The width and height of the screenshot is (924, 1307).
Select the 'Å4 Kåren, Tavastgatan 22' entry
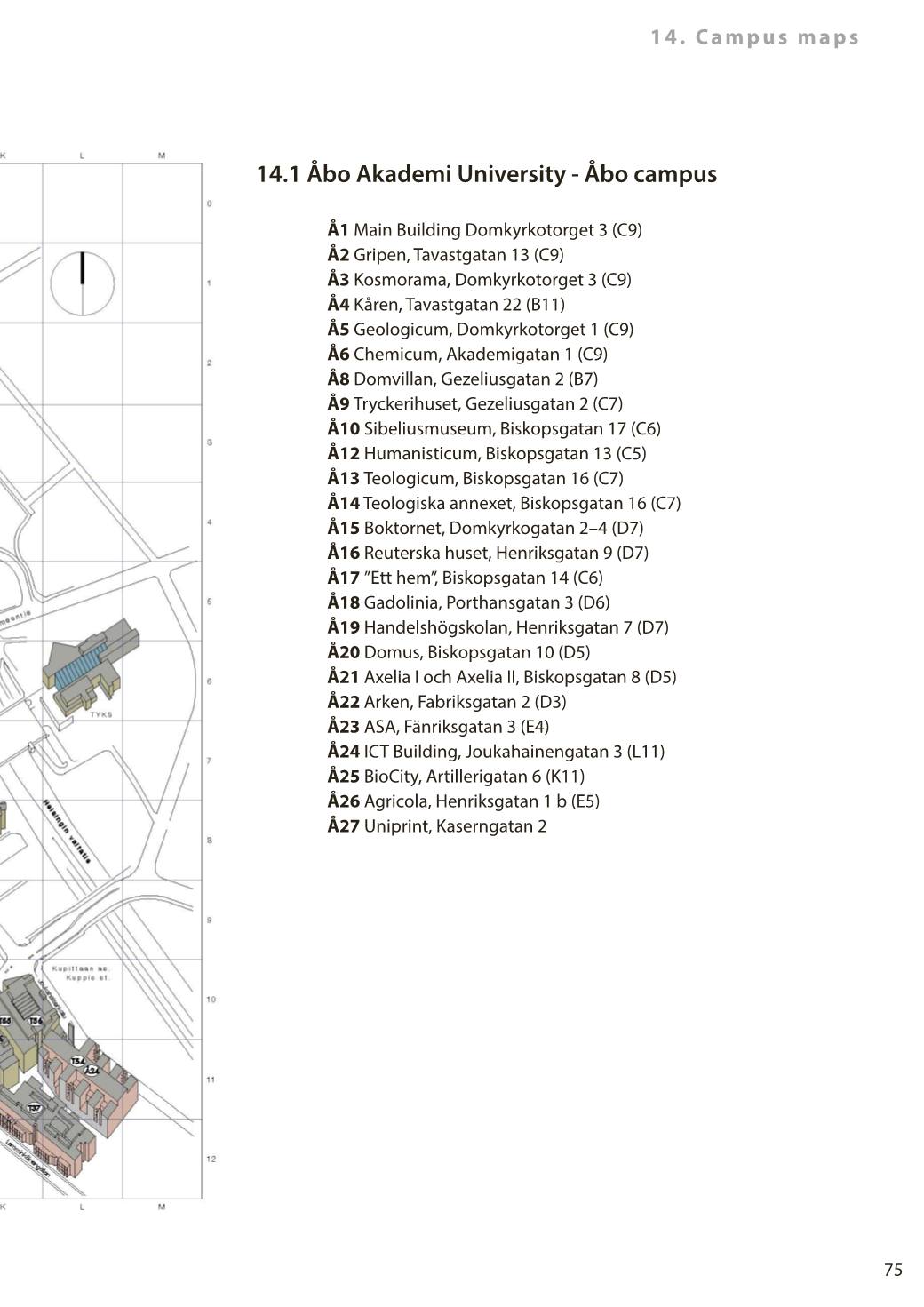446,305
